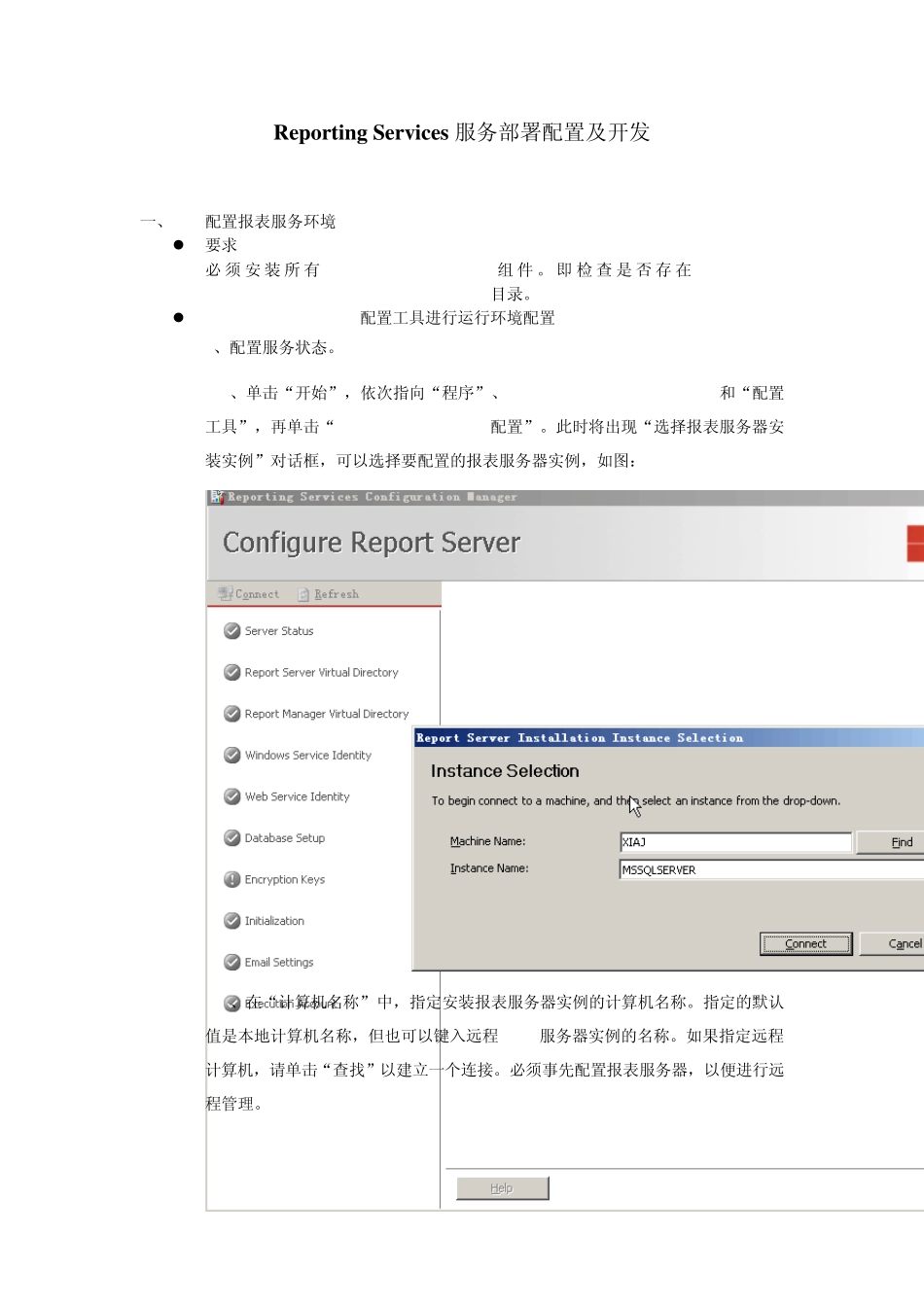
Task: Click the Configure Report Server heading
Action: pyautogui.click(x=372, y=543)
